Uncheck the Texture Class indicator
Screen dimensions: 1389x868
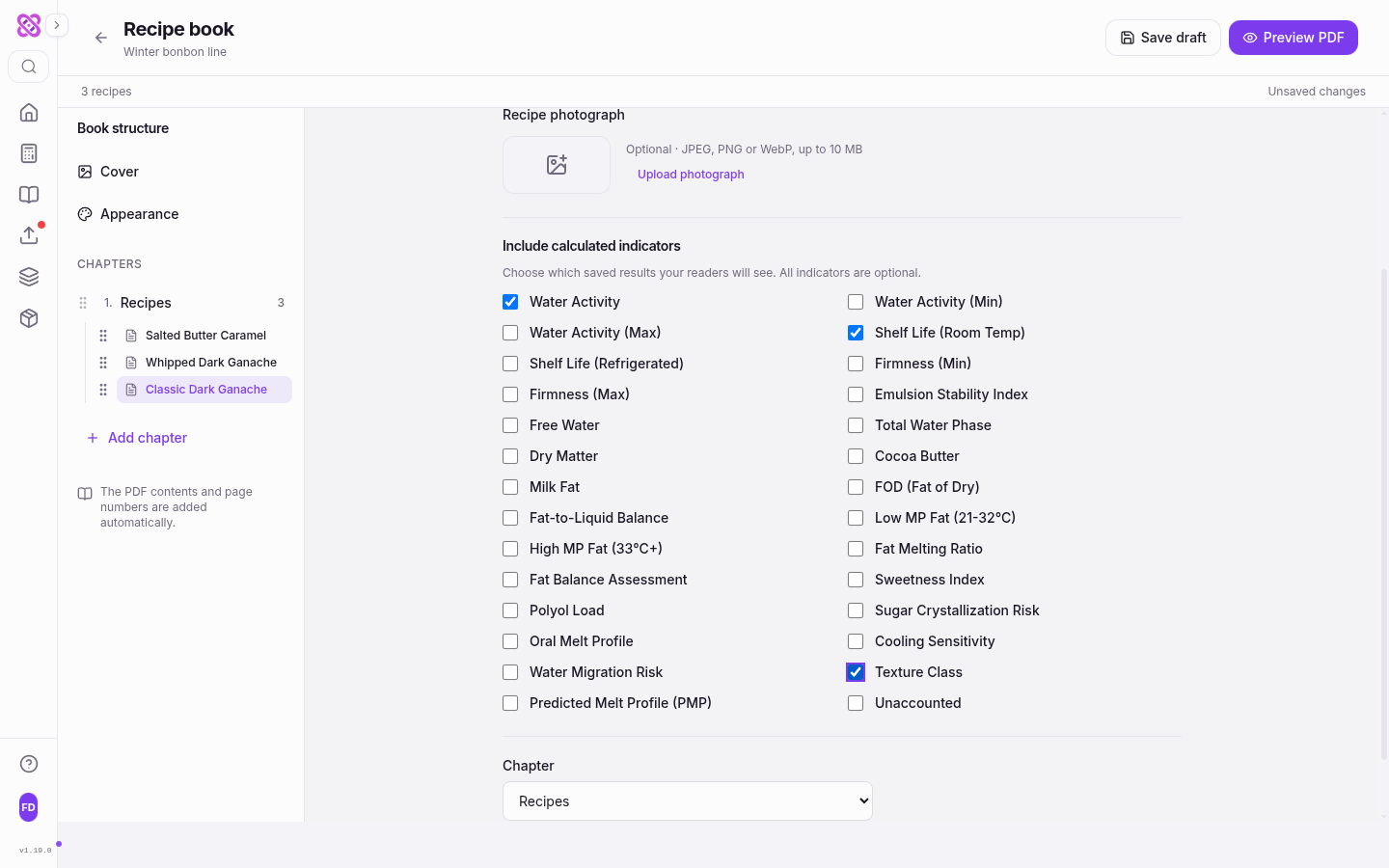tap(856, 672)
